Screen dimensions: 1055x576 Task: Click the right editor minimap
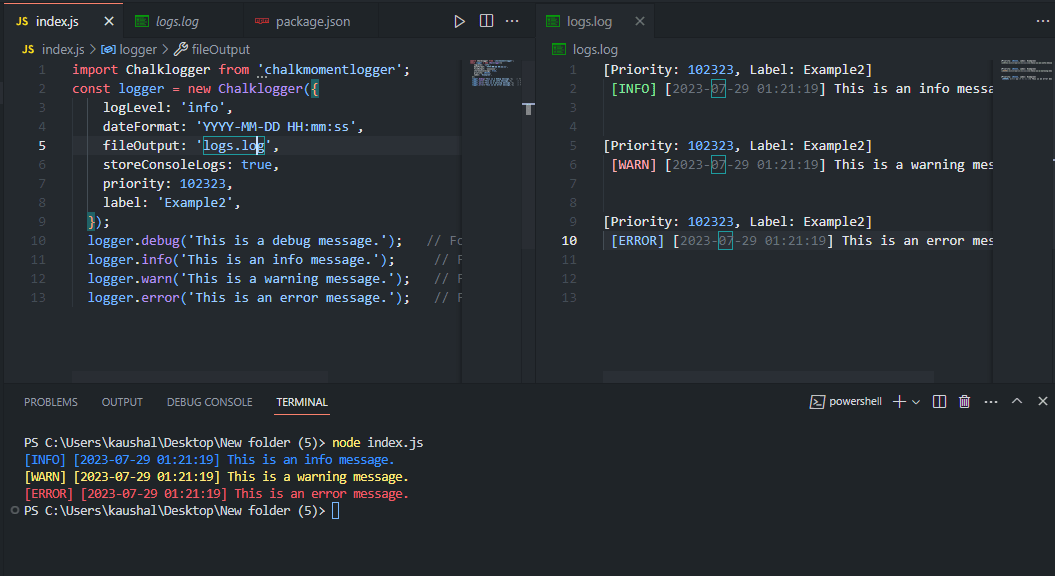coord(1025,70)
